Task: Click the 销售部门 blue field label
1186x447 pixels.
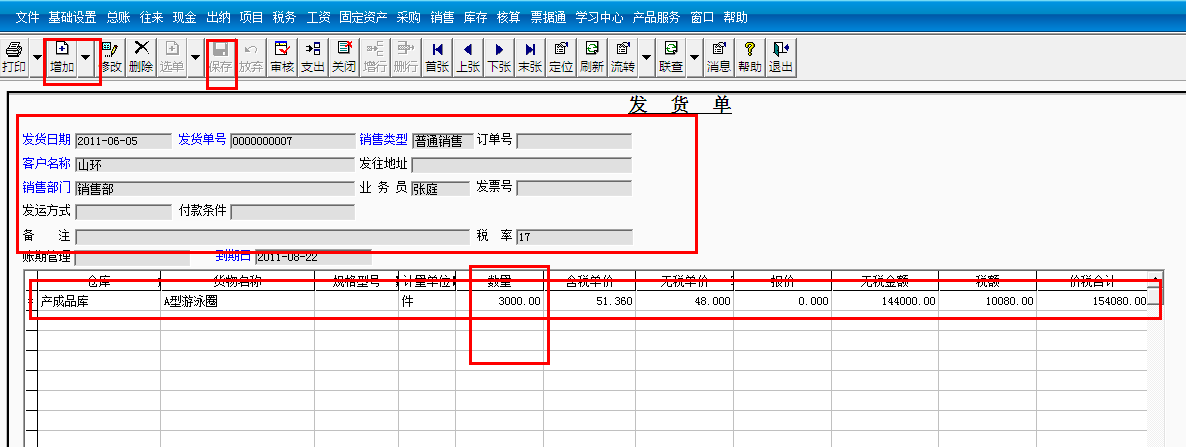Action: coord(47,187)
